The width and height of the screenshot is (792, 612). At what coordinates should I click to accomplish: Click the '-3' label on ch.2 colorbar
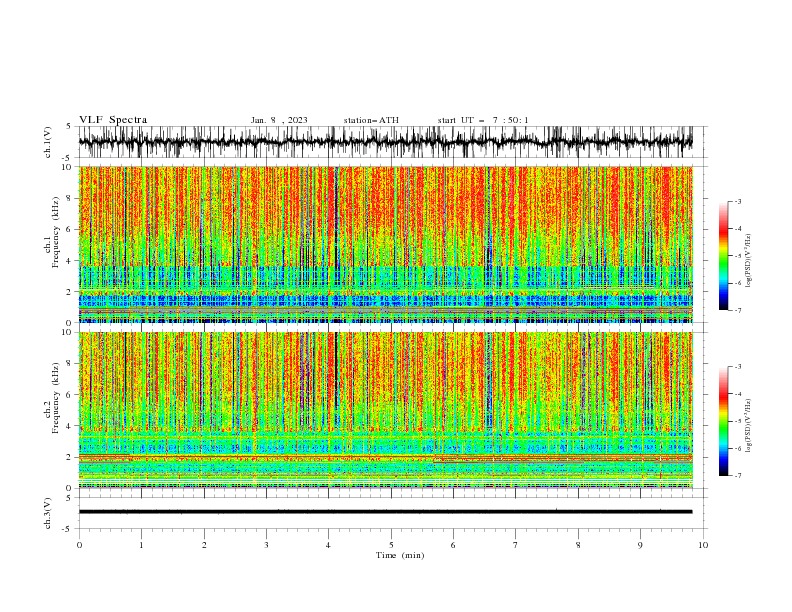click(738, 367)
